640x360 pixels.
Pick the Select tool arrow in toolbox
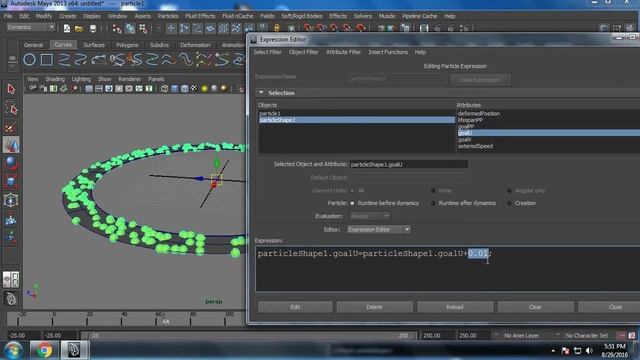click(11, 89)
